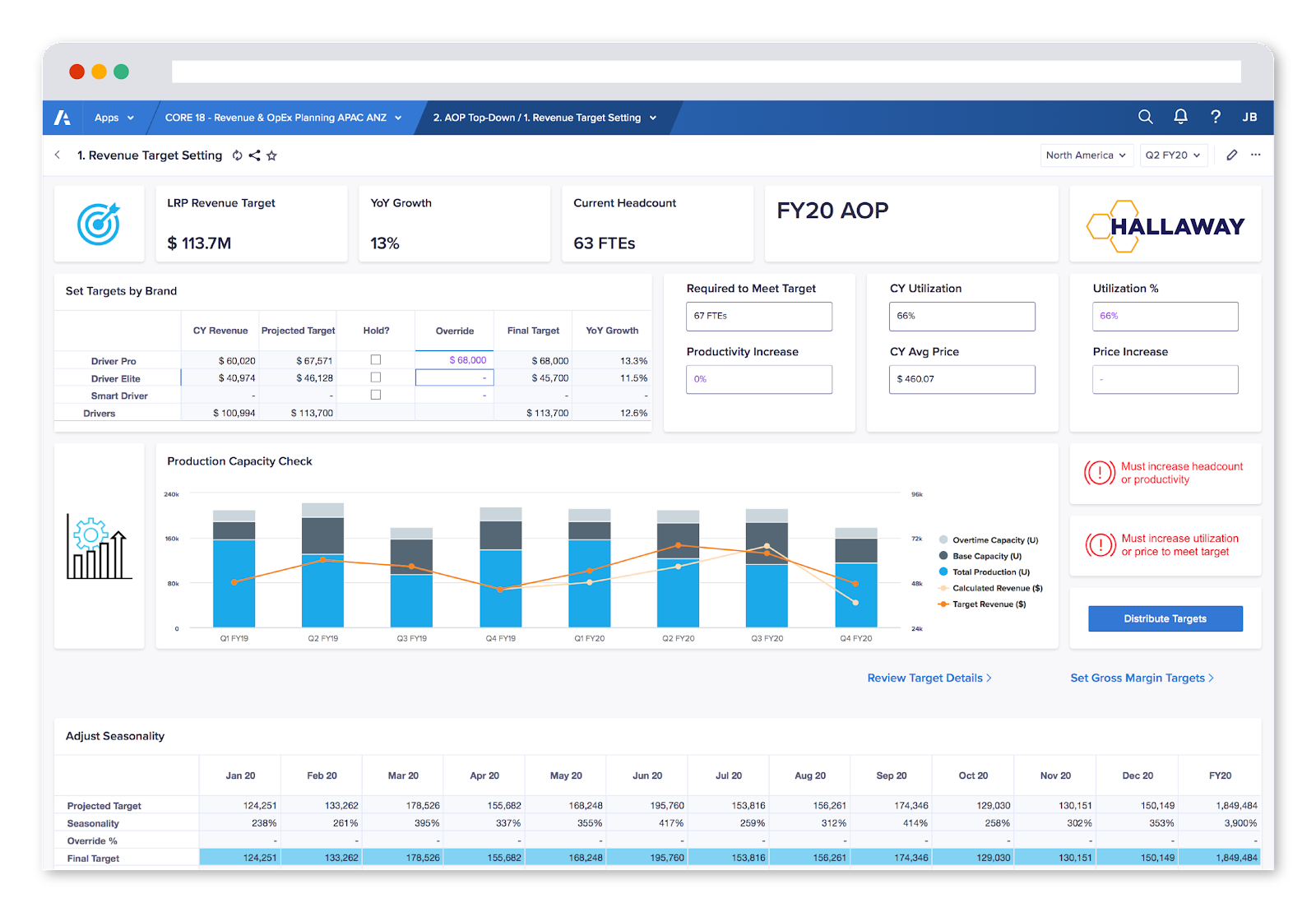Toggle Hold for Smart Driver

click(x=376, y=394)
